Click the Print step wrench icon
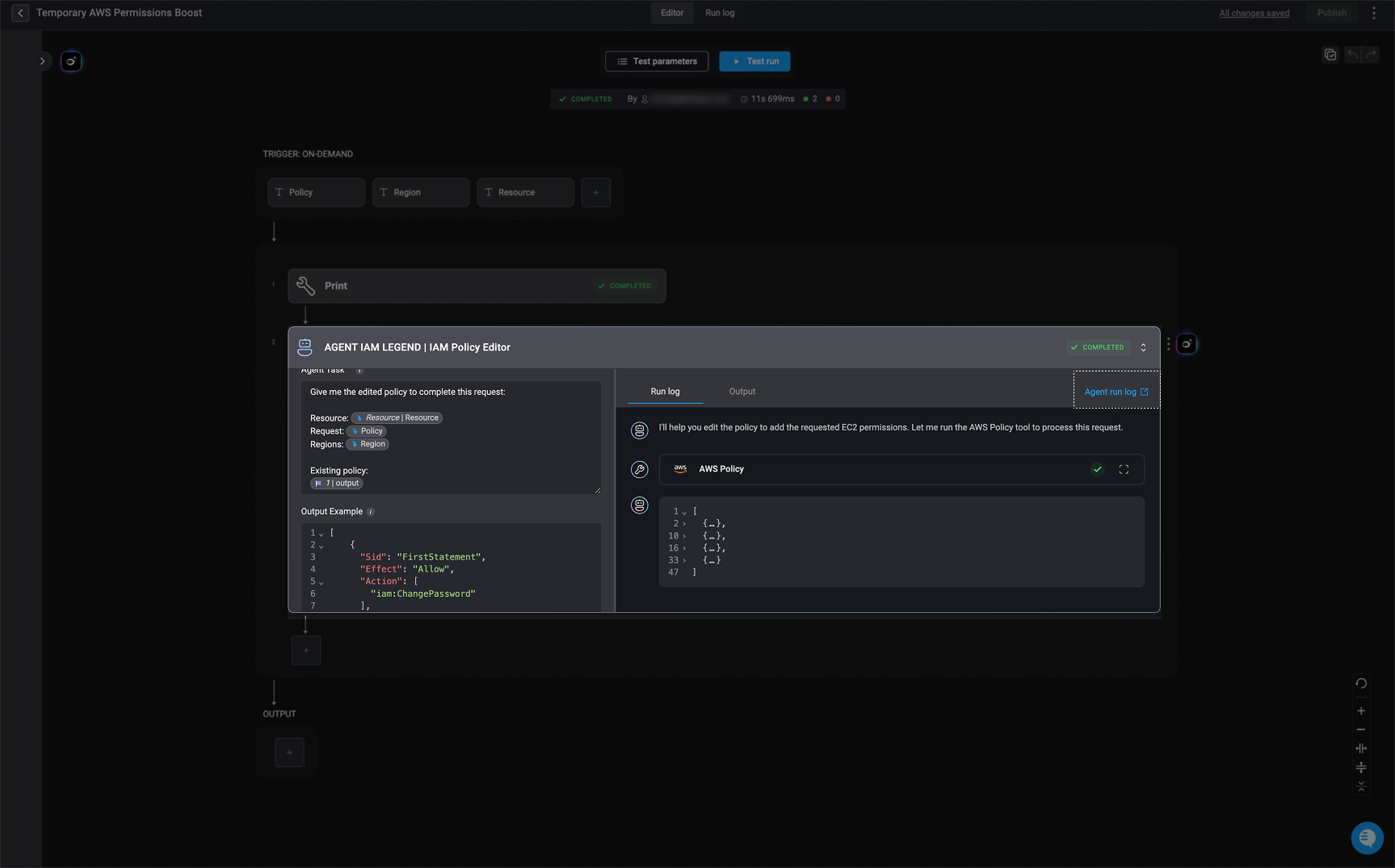This screenshot has width=1395, height=868. (x=305, y=286)
